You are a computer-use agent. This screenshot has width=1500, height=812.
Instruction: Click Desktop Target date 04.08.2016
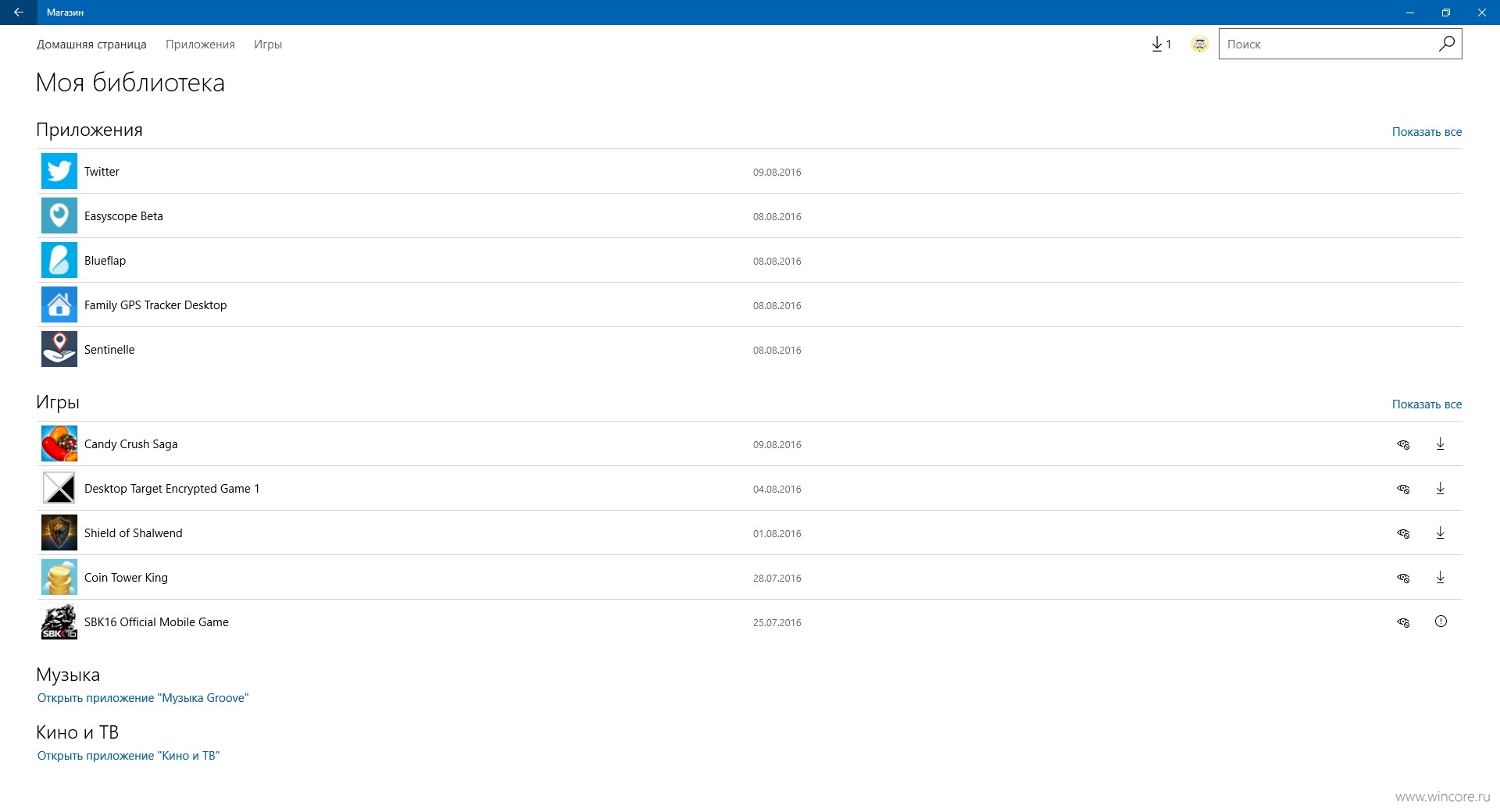[x=777, y=490]
